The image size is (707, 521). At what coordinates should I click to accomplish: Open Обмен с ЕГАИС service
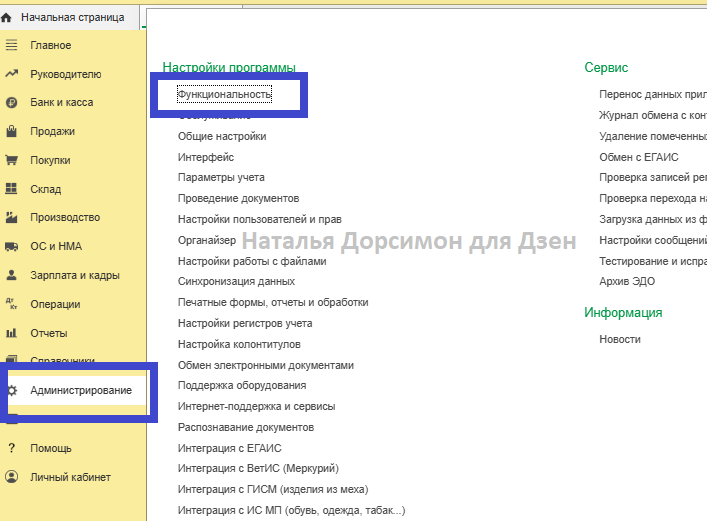click(638, 157)
